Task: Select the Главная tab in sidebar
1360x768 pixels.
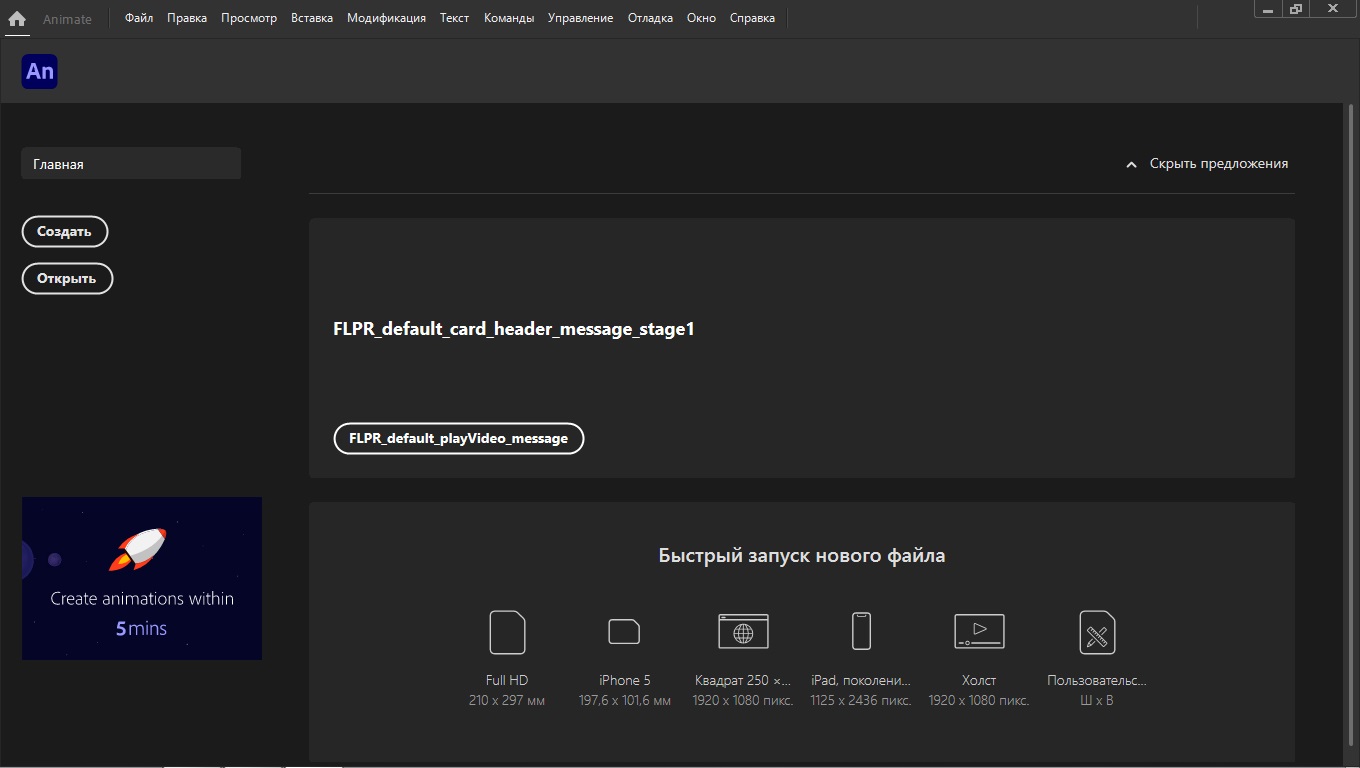Action: coord(131,164)
